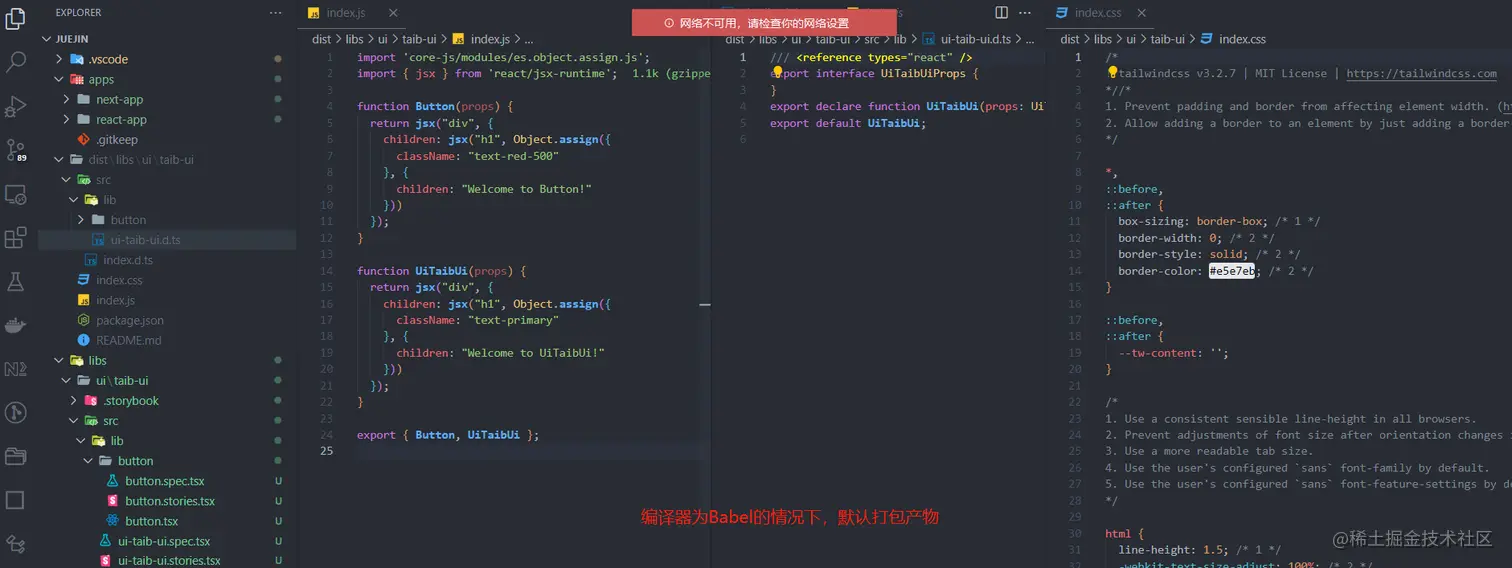This screenshot has width=1512, height=568.
Task: Expand the .vscode folder
Action: coord(60,59)
